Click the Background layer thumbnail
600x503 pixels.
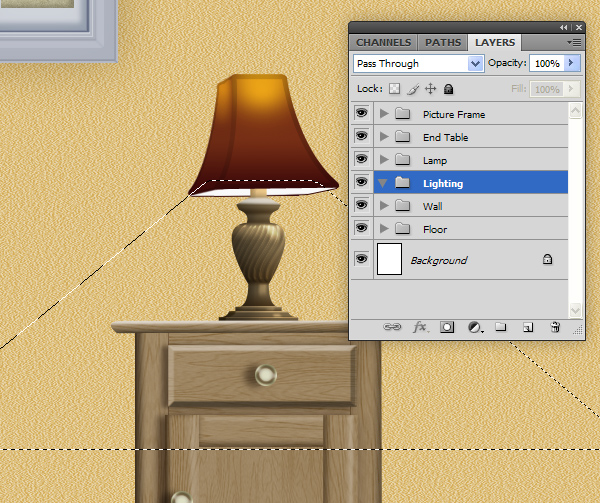pyautogui.click(x=389, y=260)
